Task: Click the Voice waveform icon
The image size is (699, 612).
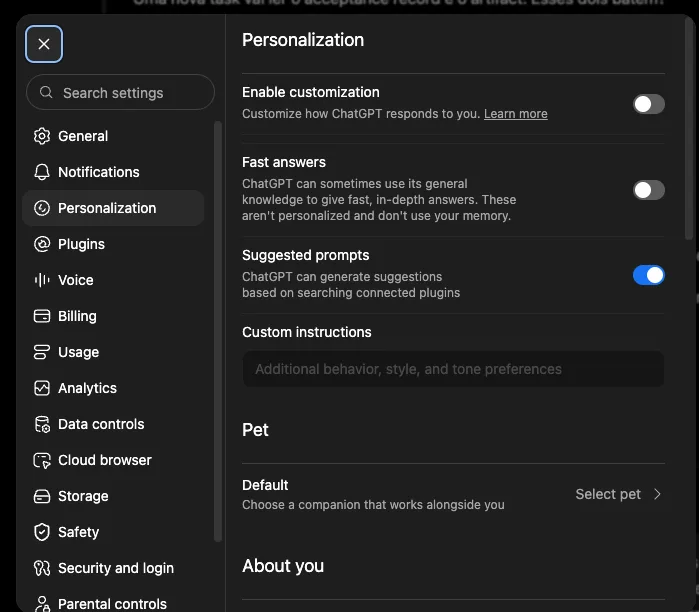Action: coord(42,280)
